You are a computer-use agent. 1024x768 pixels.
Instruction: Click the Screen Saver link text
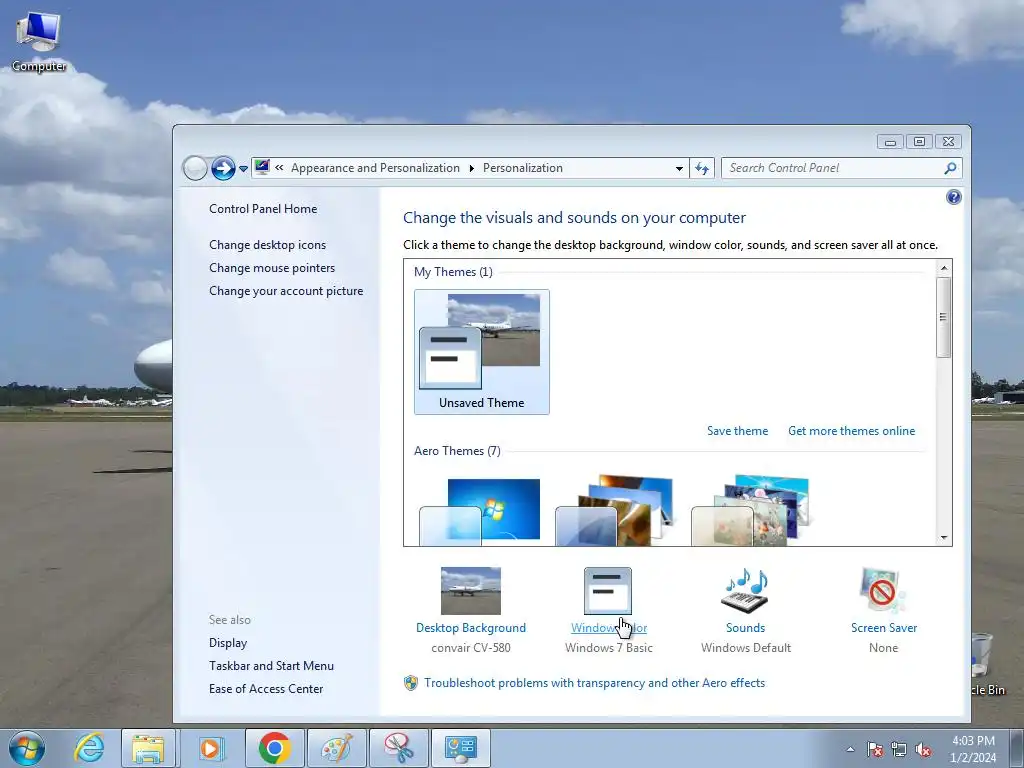pyautogui.click(x=884, y=628)
